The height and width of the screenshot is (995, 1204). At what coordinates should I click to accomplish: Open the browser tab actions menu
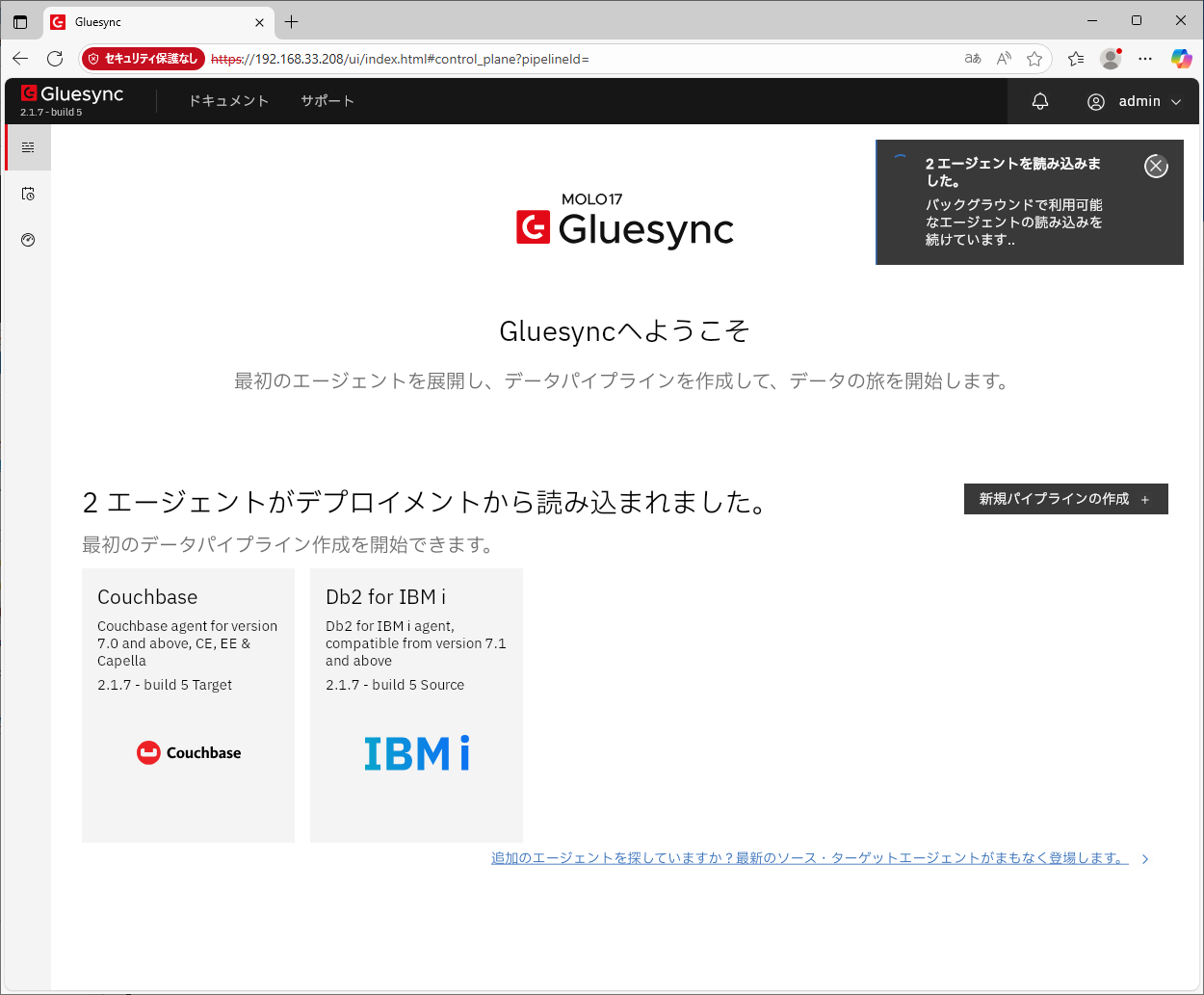[x=20, y=21]
